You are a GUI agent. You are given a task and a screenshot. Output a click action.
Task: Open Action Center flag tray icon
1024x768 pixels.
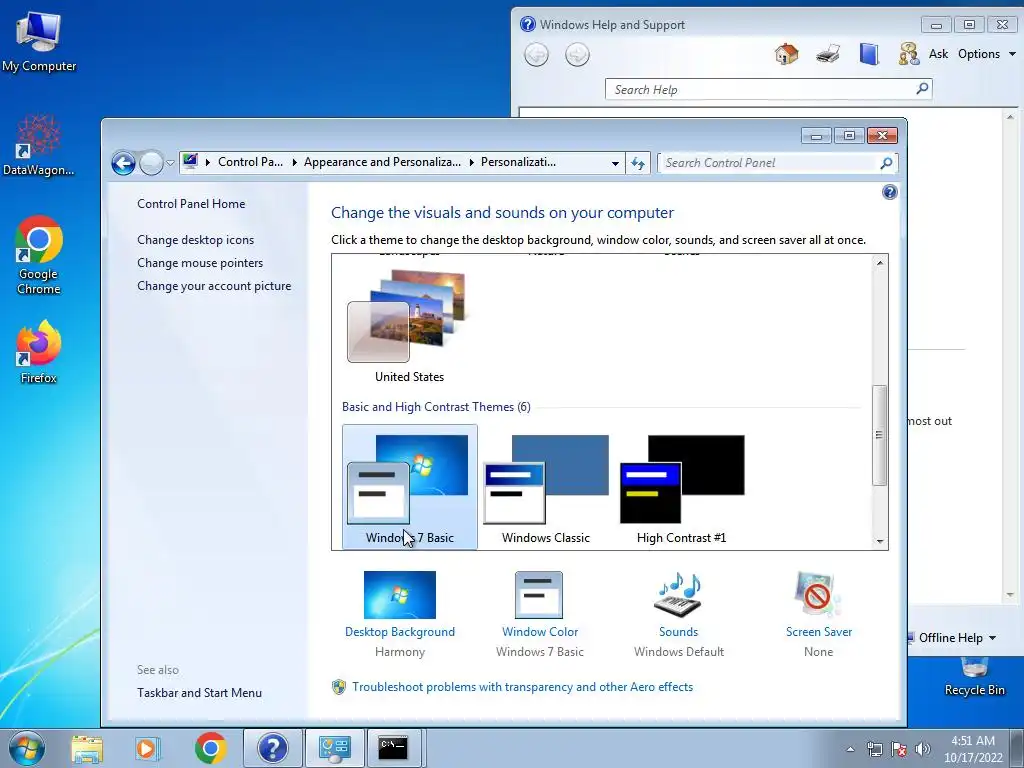[x=899, y=749]
